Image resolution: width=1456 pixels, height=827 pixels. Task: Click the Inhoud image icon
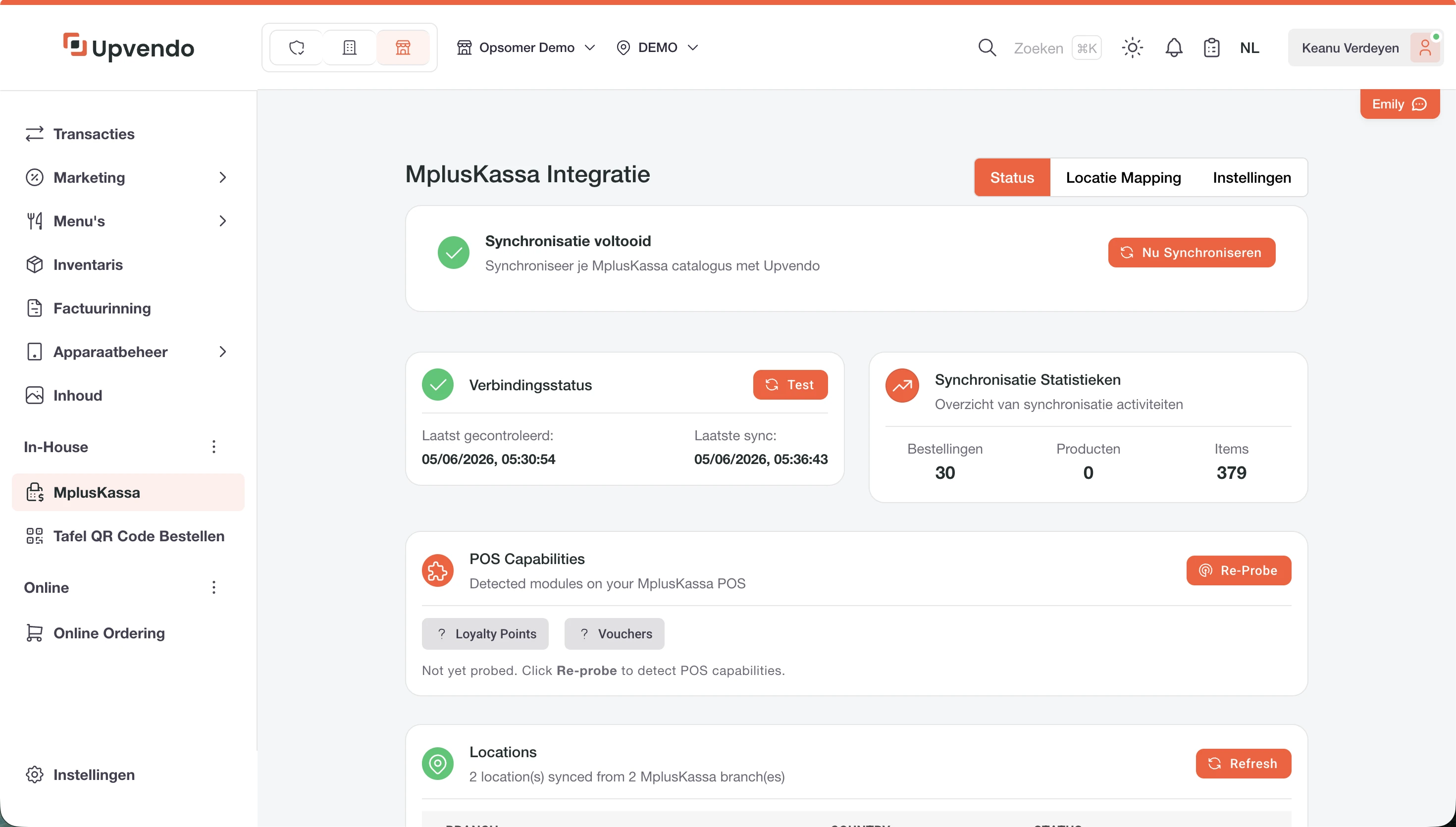click(x=35, y=395)
